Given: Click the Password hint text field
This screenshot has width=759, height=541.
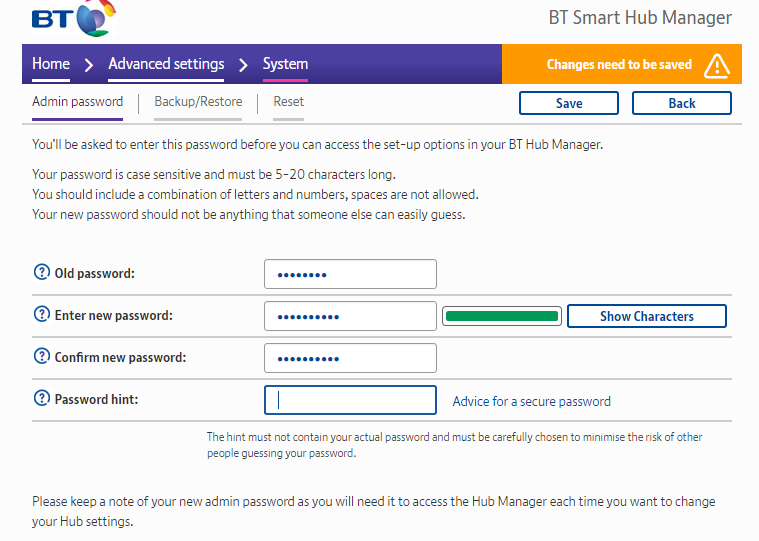Looking at the screenshot, I should (350, 400).
